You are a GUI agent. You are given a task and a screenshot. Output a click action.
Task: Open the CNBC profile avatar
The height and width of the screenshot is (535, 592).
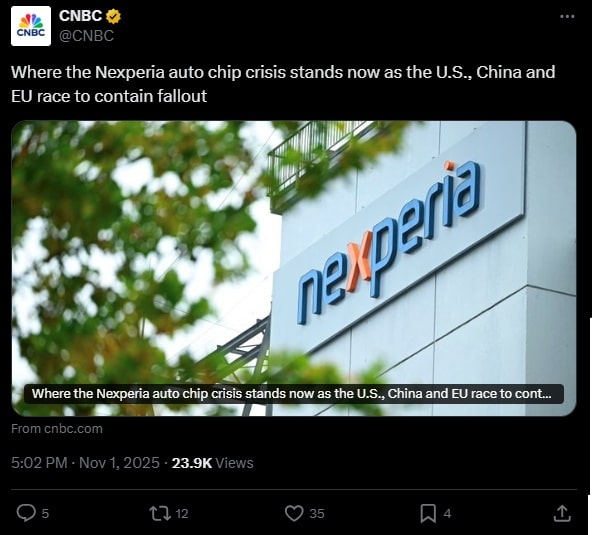coord(31,26)
